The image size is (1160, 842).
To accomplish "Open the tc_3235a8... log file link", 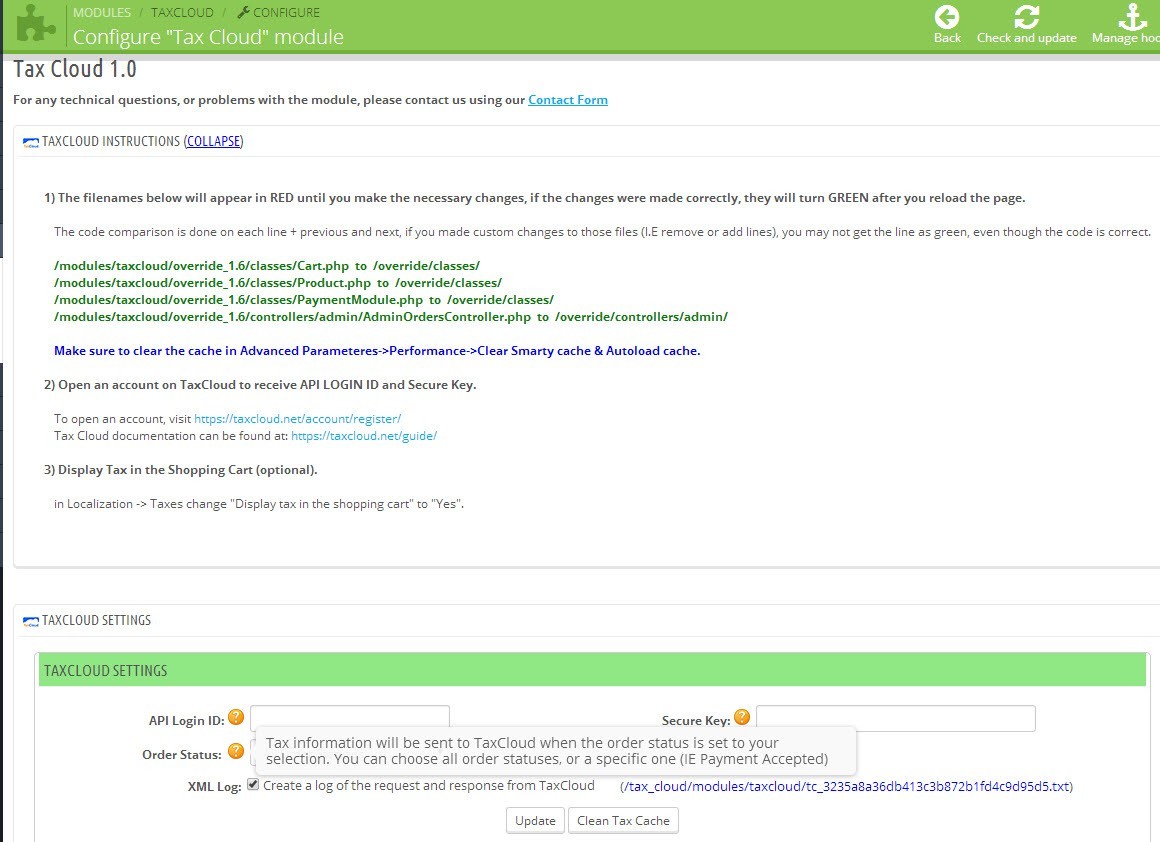I will pyautogui.click(x=846, y=787).
